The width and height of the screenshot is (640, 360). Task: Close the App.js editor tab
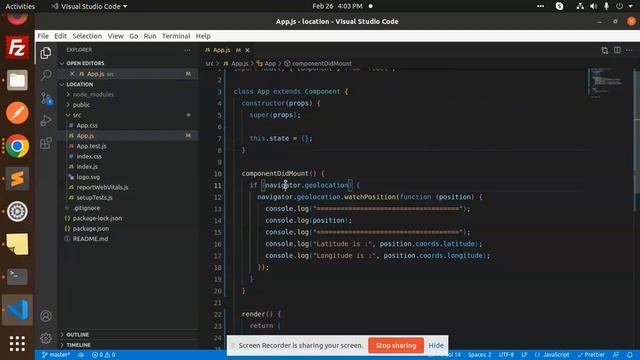coord(247,50)
